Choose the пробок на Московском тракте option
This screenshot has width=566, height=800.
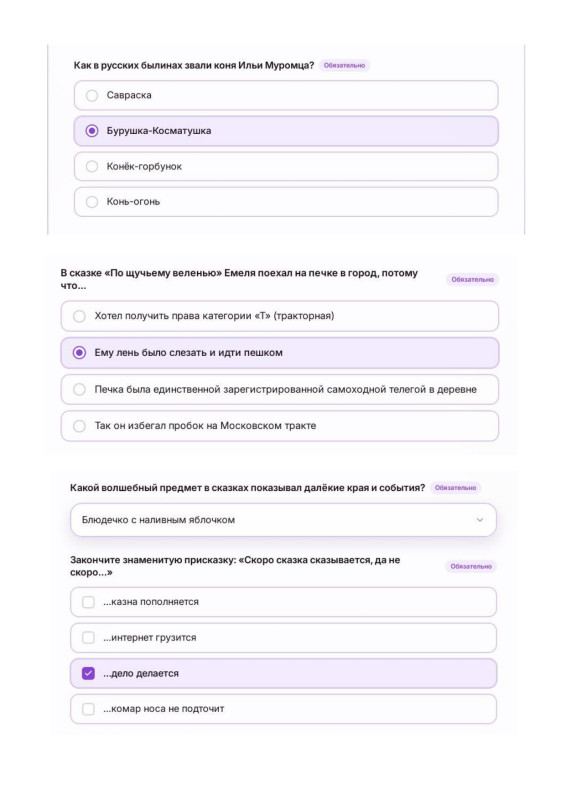[x=280, y=426]
